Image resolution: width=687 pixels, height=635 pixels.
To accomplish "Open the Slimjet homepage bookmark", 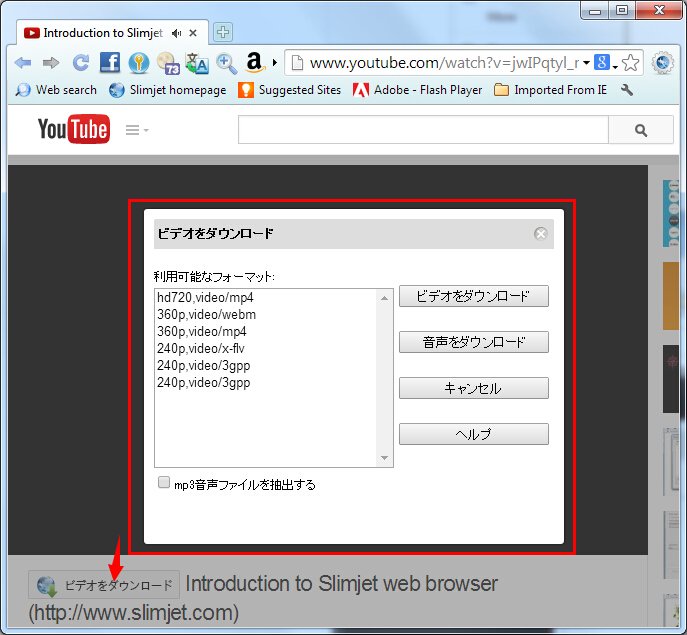I will pos(168,90).
